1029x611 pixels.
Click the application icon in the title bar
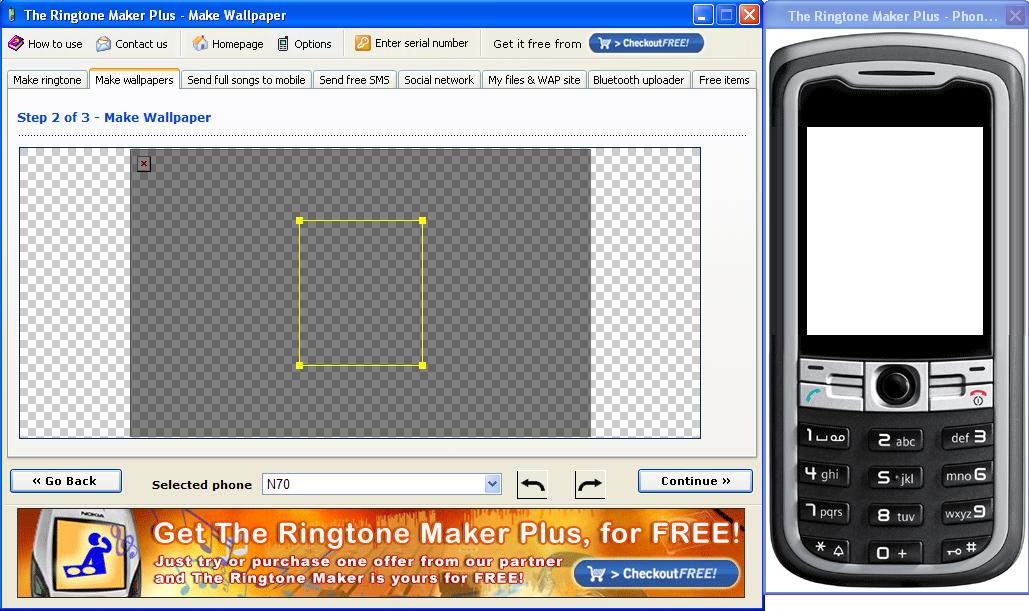click(11, 14)
